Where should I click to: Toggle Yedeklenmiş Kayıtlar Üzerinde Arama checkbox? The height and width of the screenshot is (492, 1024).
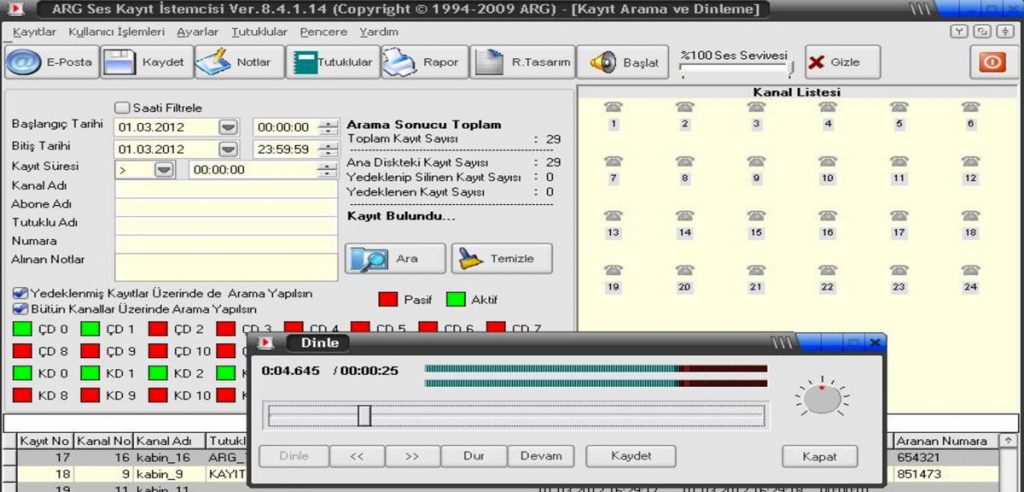[x=20, y=294]
